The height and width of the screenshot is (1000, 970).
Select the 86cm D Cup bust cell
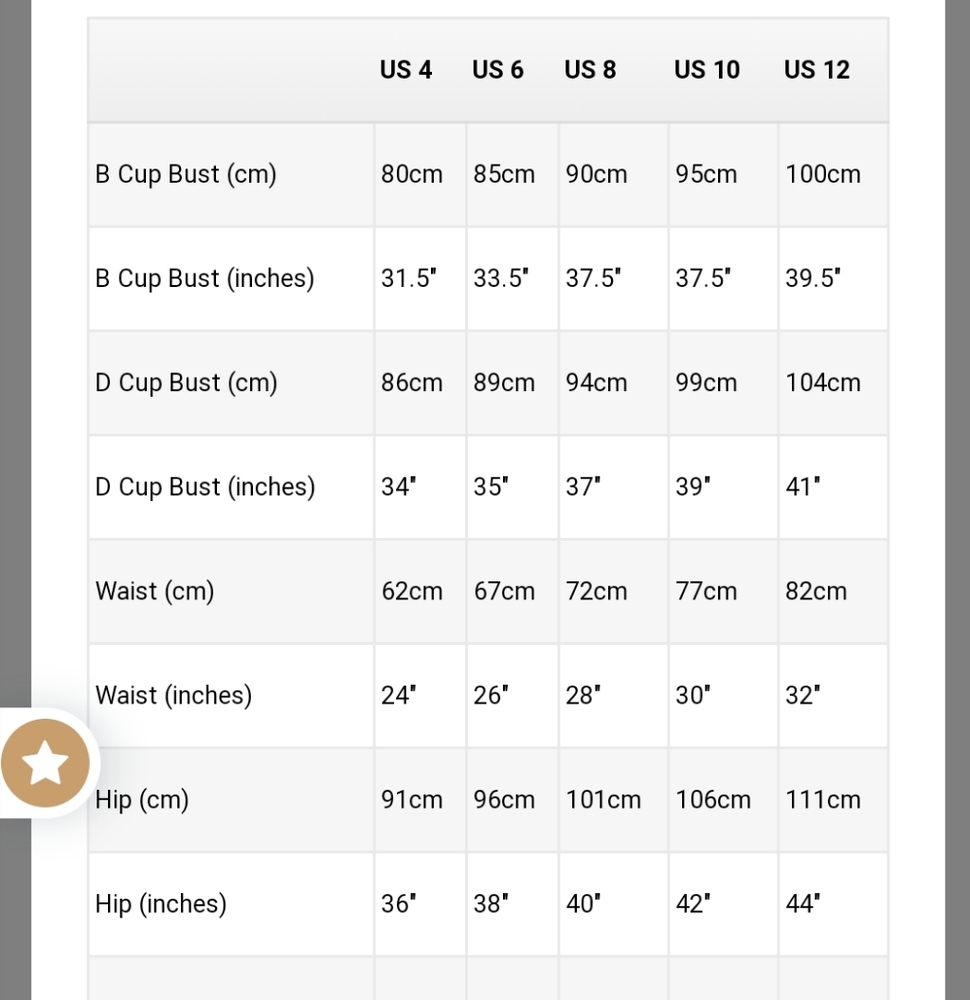[x=412, y=382]
